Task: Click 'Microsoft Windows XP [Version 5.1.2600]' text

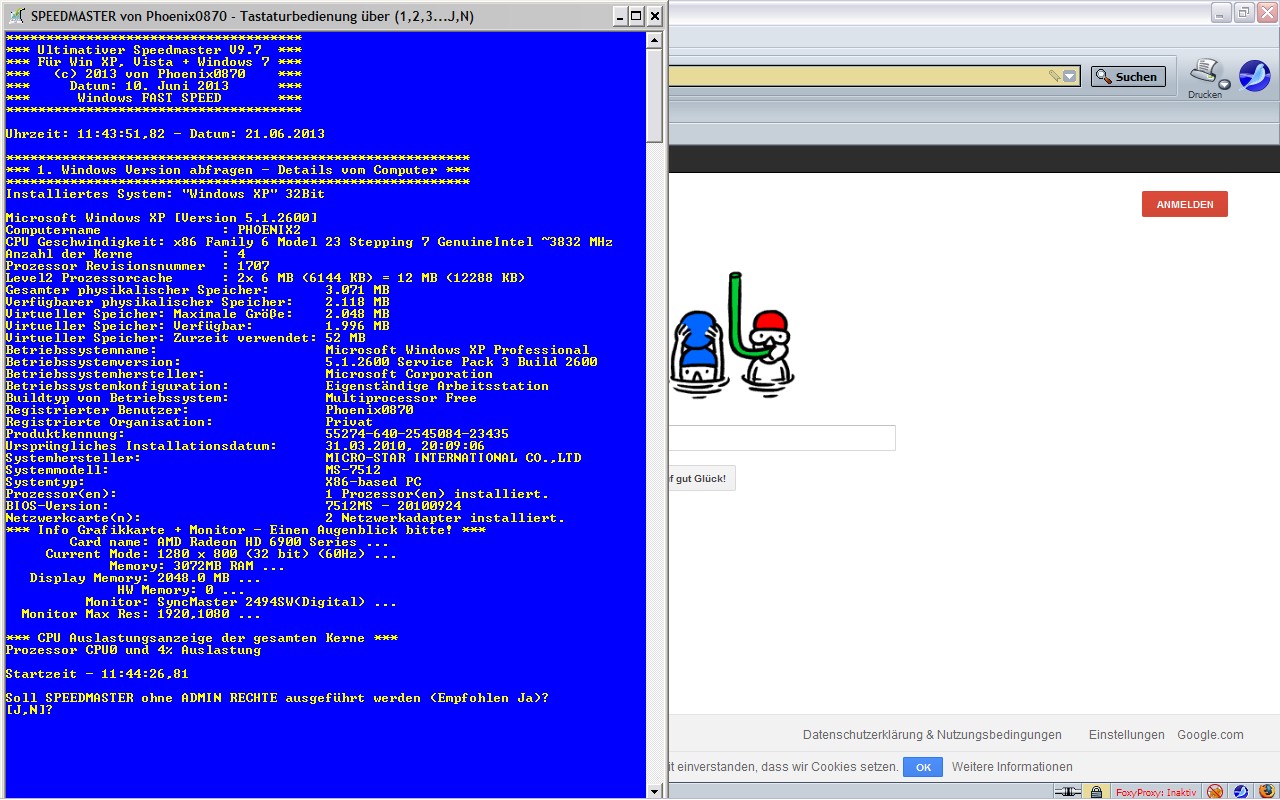Action: pyautogui.click(x=161, y=218)
